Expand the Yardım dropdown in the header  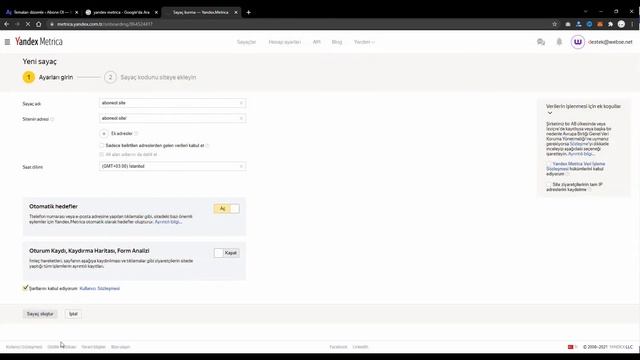click(364, 42)
